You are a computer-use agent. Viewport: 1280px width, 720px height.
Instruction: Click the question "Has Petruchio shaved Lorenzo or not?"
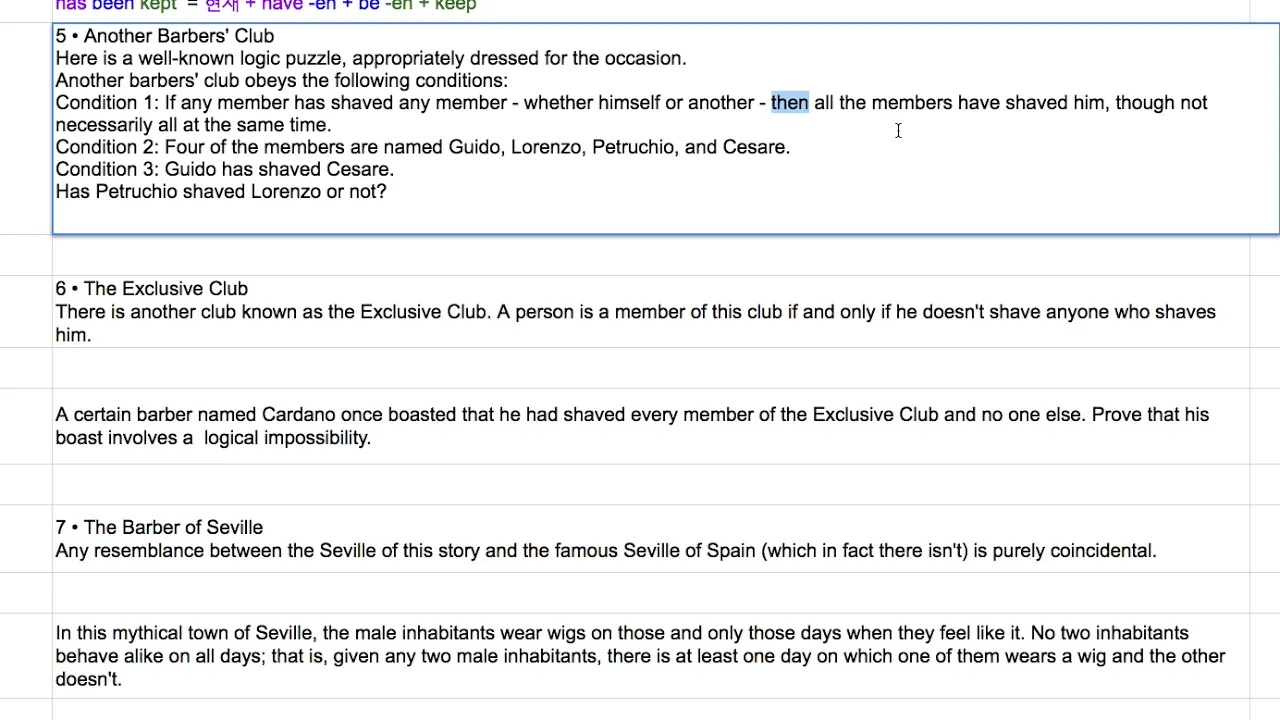221,191
